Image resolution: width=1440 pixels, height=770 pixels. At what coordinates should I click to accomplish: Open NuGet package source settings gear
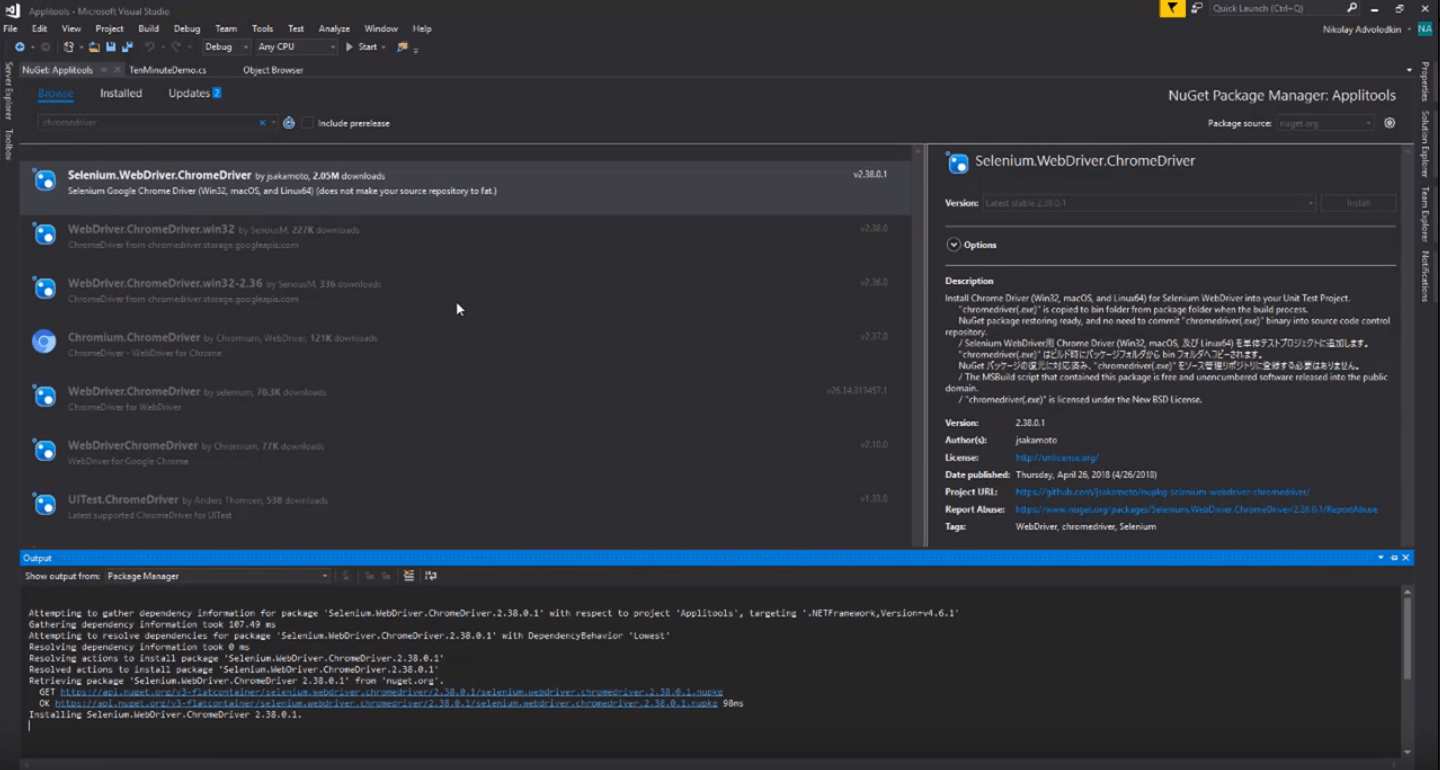(1390, 123)
